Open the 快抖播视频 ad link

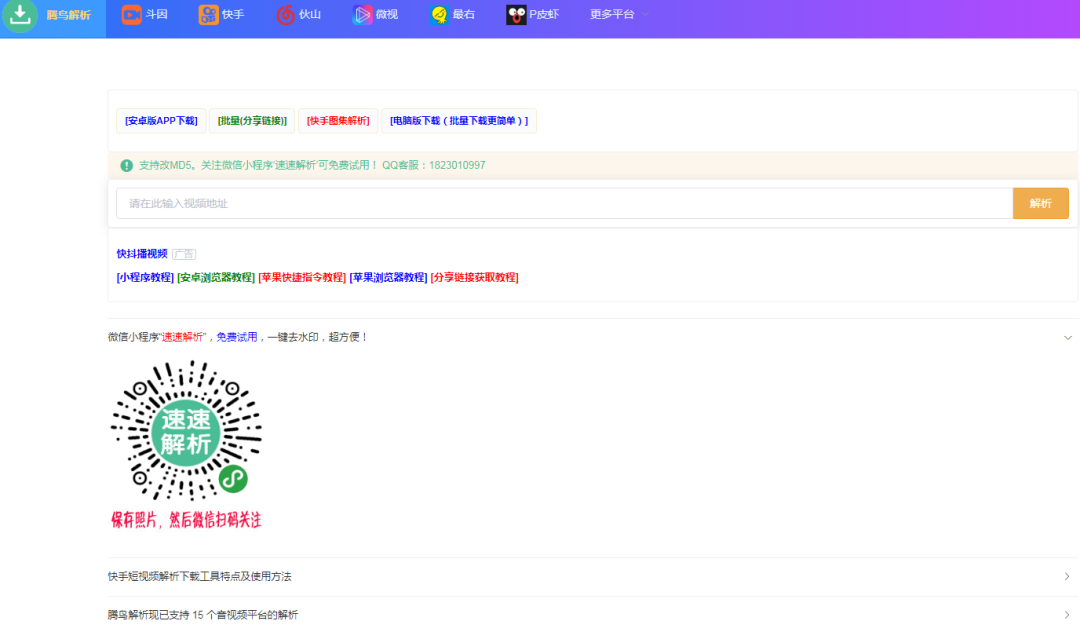pos(142,254)
